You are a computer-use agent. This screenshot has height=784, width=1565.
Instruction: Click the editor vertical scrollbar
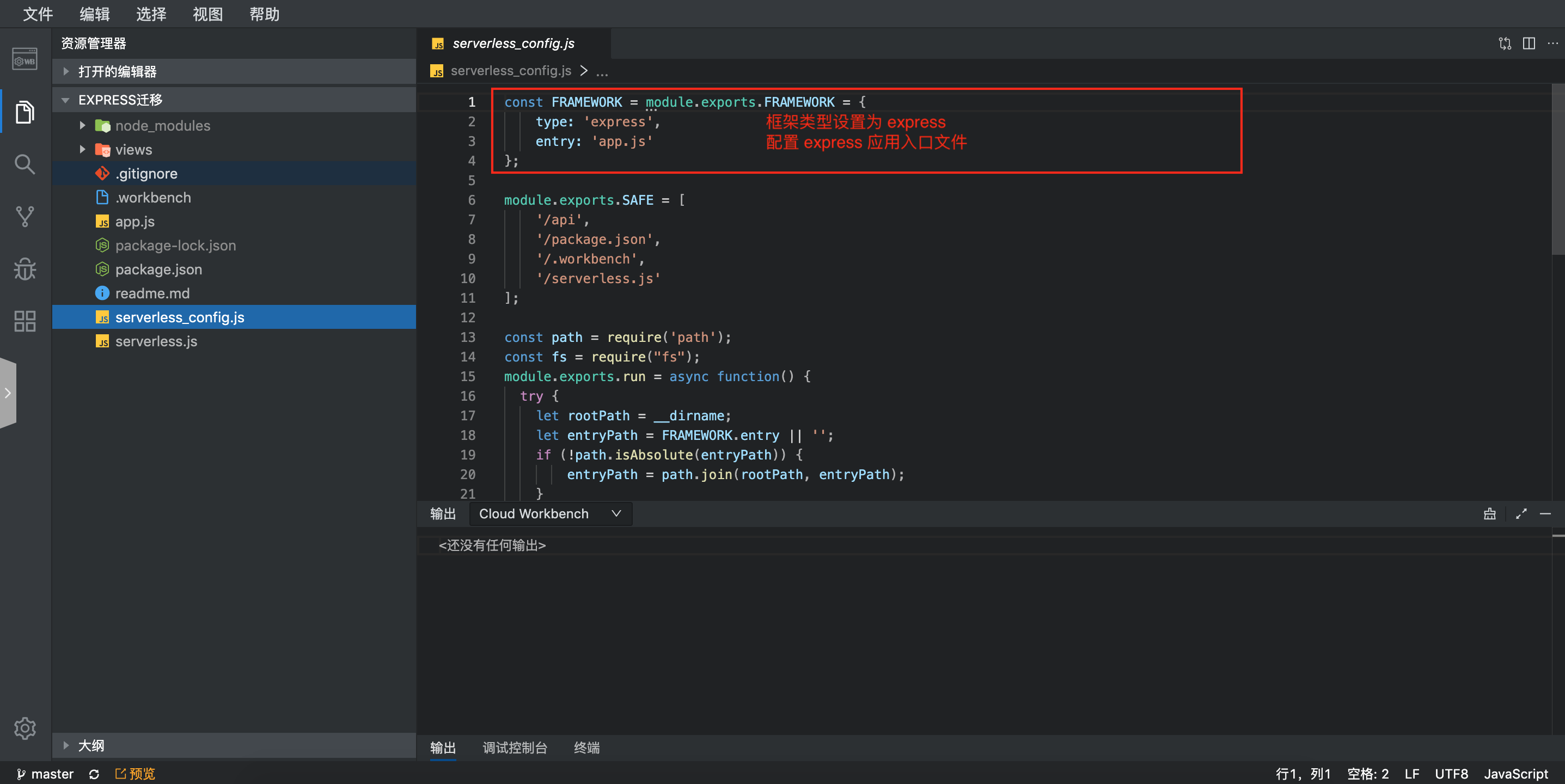1558,170
